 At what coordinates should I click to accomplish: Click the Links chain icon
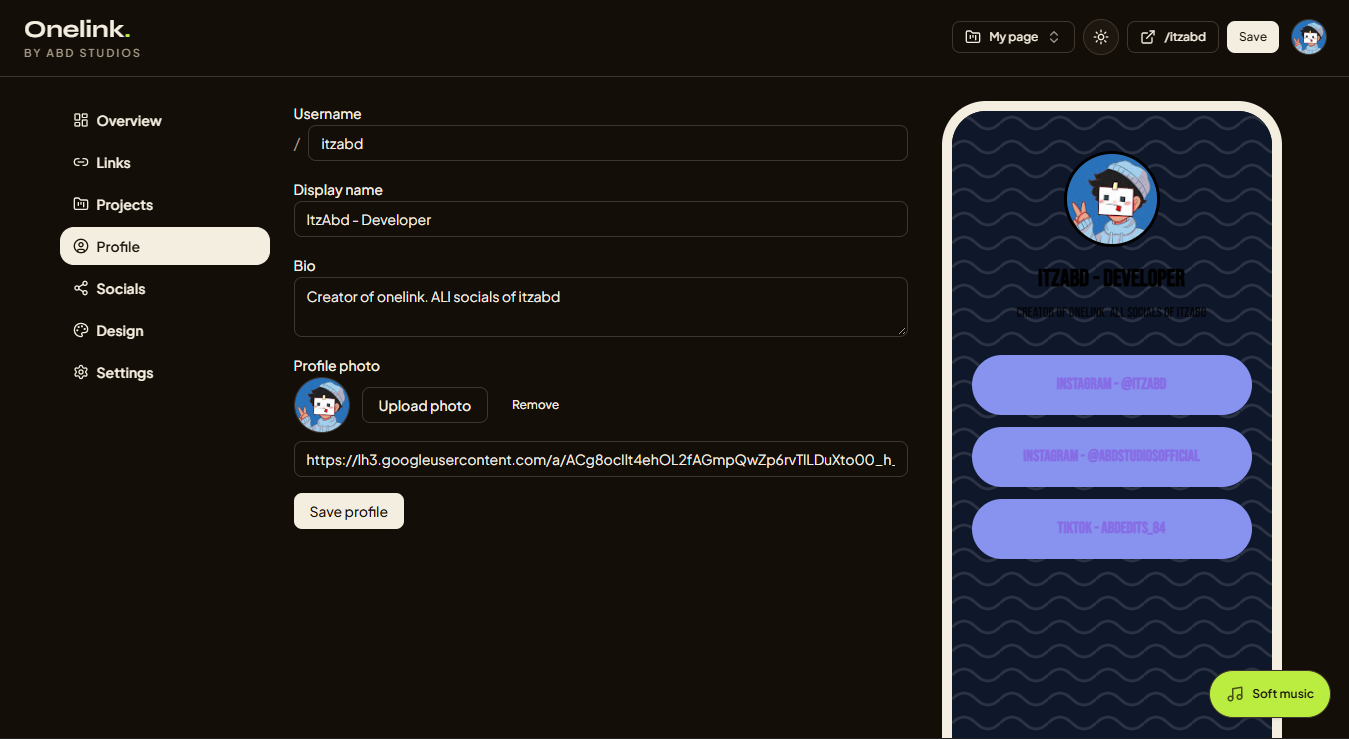(x=81, y=162)
